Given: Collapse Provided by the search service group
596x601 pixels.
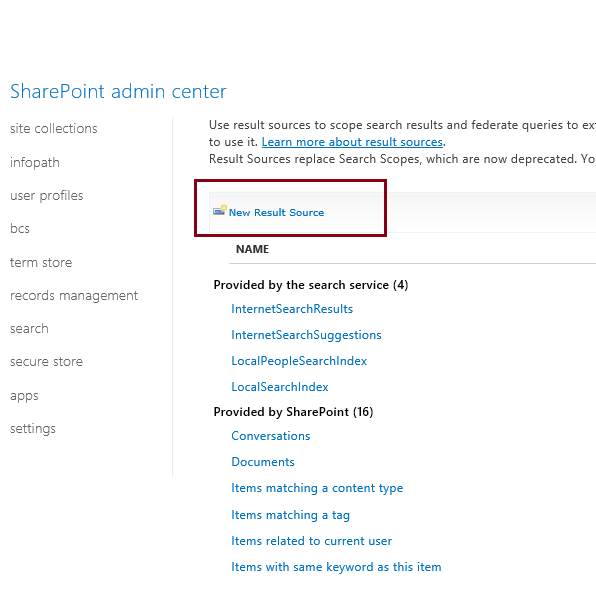Looking at the screenshot, I should point(311,285).
